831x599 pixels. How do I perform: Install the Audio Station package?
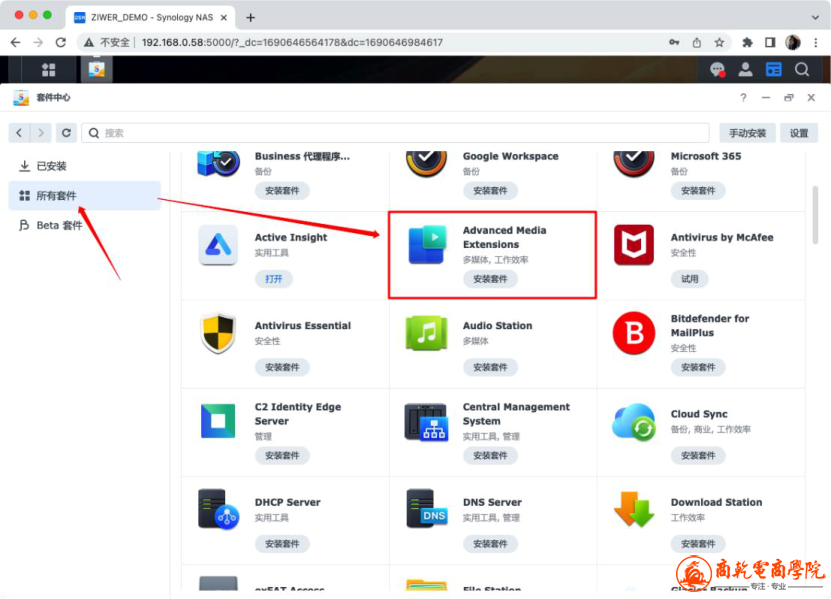pyautogui.click(x=490, y=367)
